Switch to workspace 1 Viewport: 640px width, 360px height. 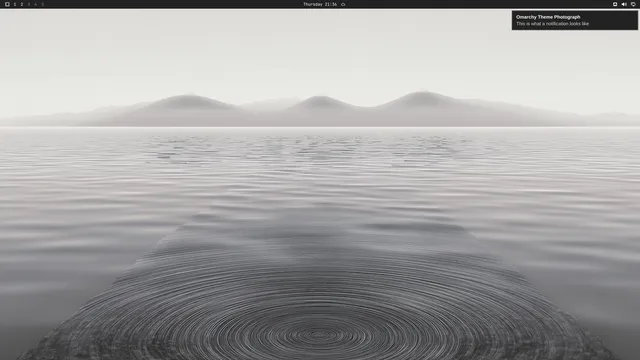pyautogui.click(x=15, y=4)
